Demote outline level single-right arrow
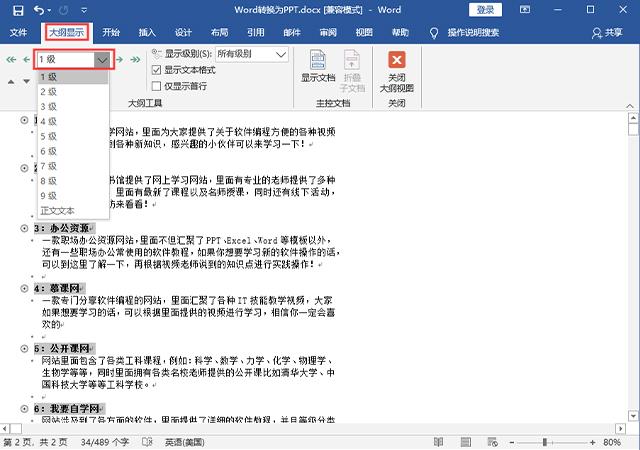 [120, 60]
